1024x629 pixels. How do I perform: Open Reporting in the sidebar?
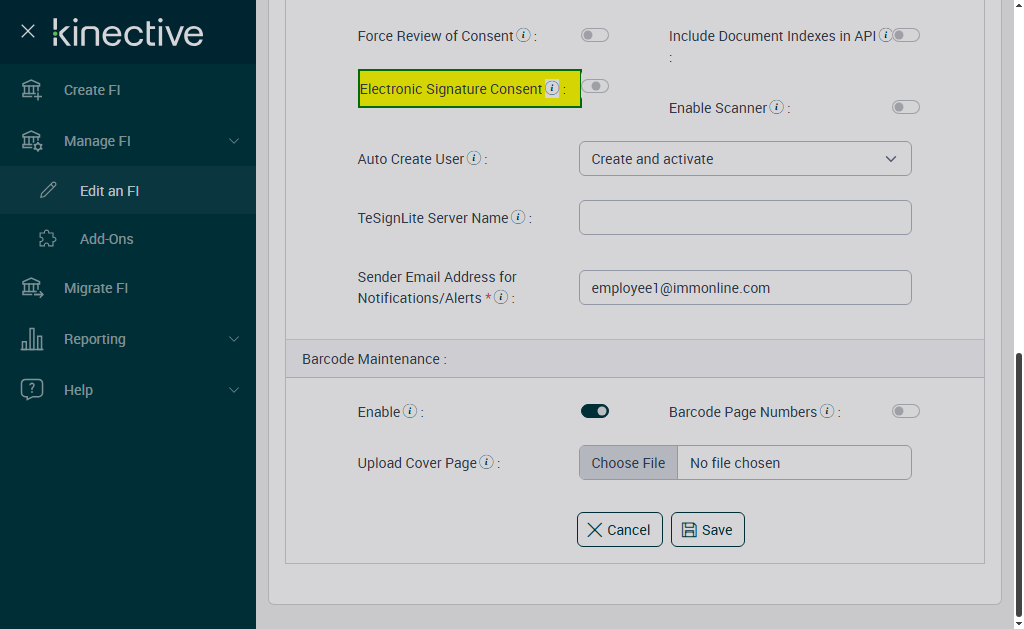128,339
